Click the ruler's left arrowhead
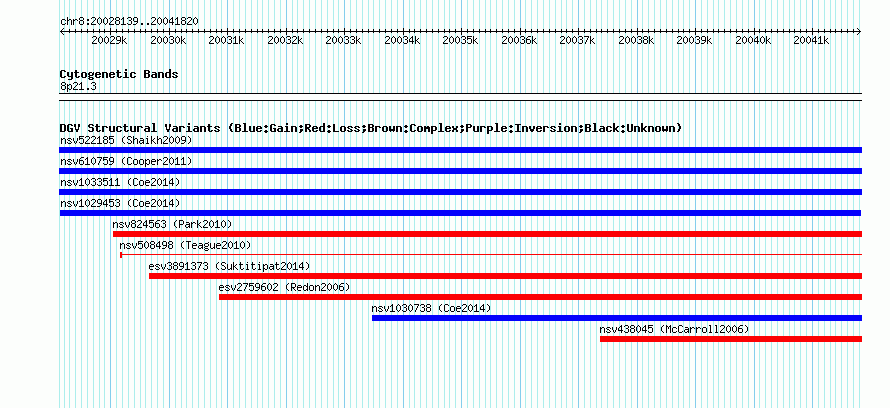Image resolution: width=890 pixels, height=408 pixels. [62, 32]
